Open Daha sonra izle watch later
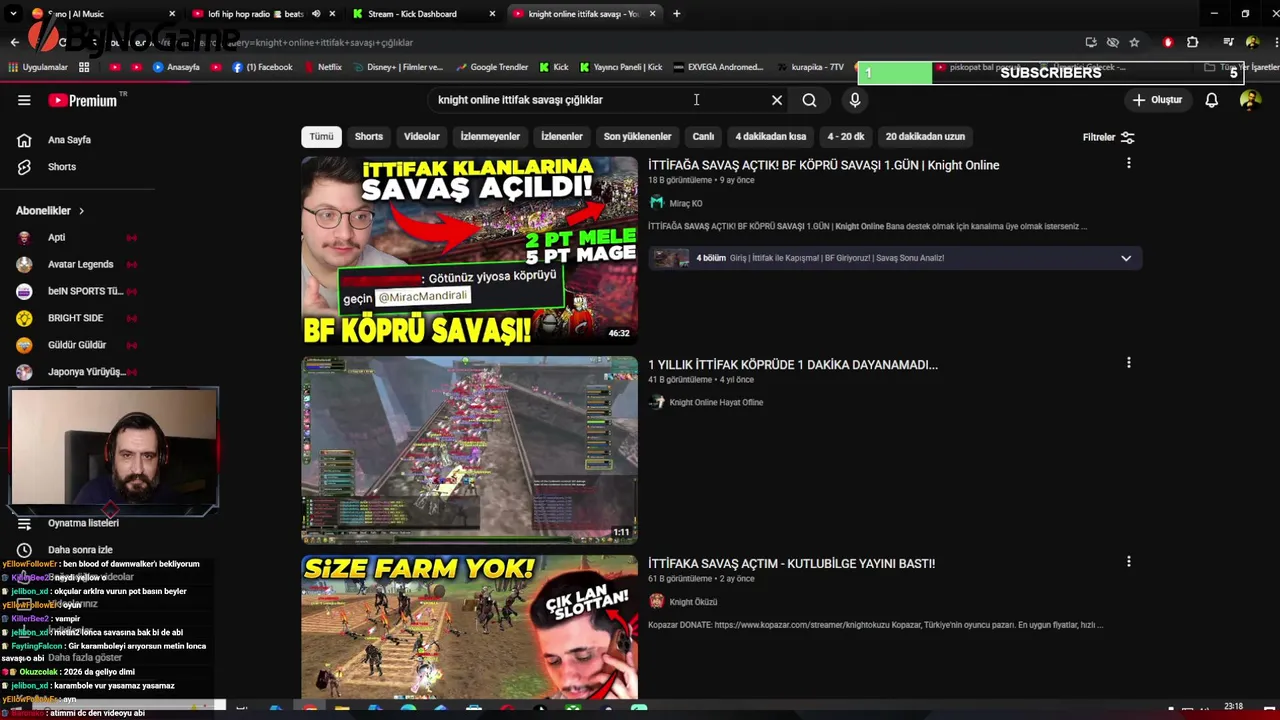This screenshot has height=720, width=1280. (x=80, y=550)
